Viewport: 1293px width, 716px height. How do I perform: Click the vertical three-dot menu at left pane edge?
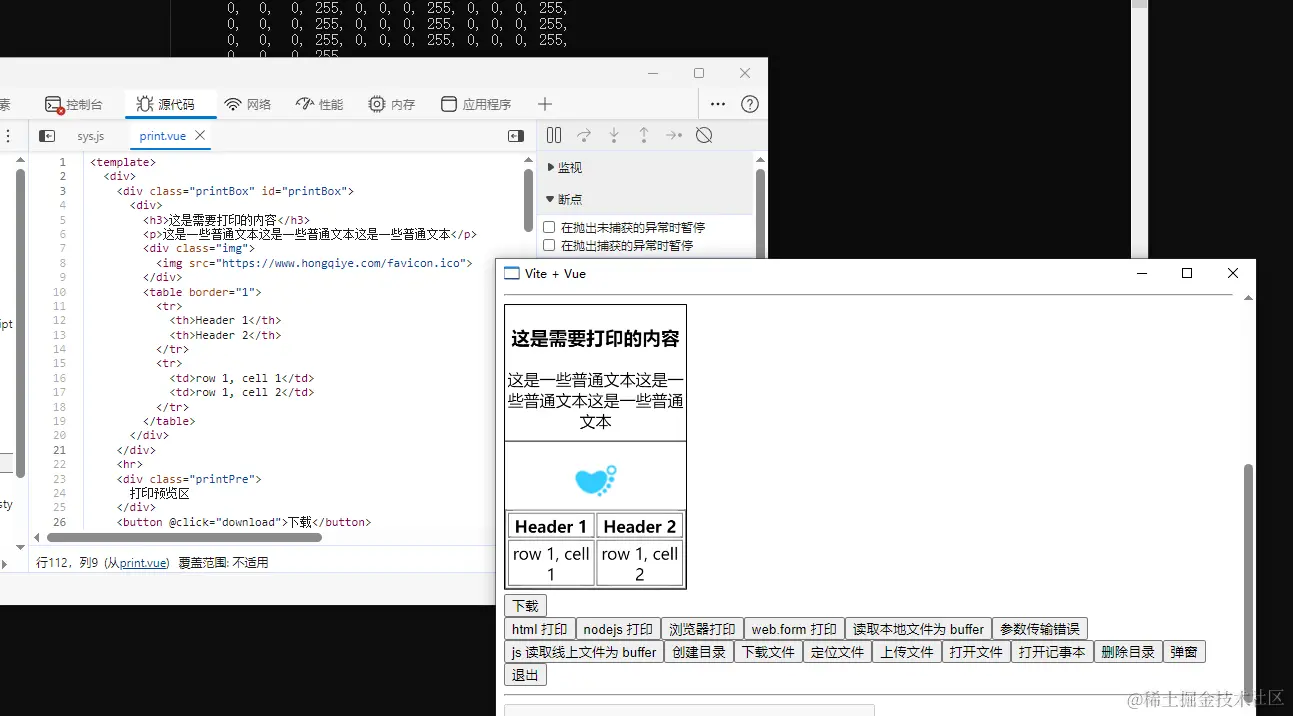(7, 136)
